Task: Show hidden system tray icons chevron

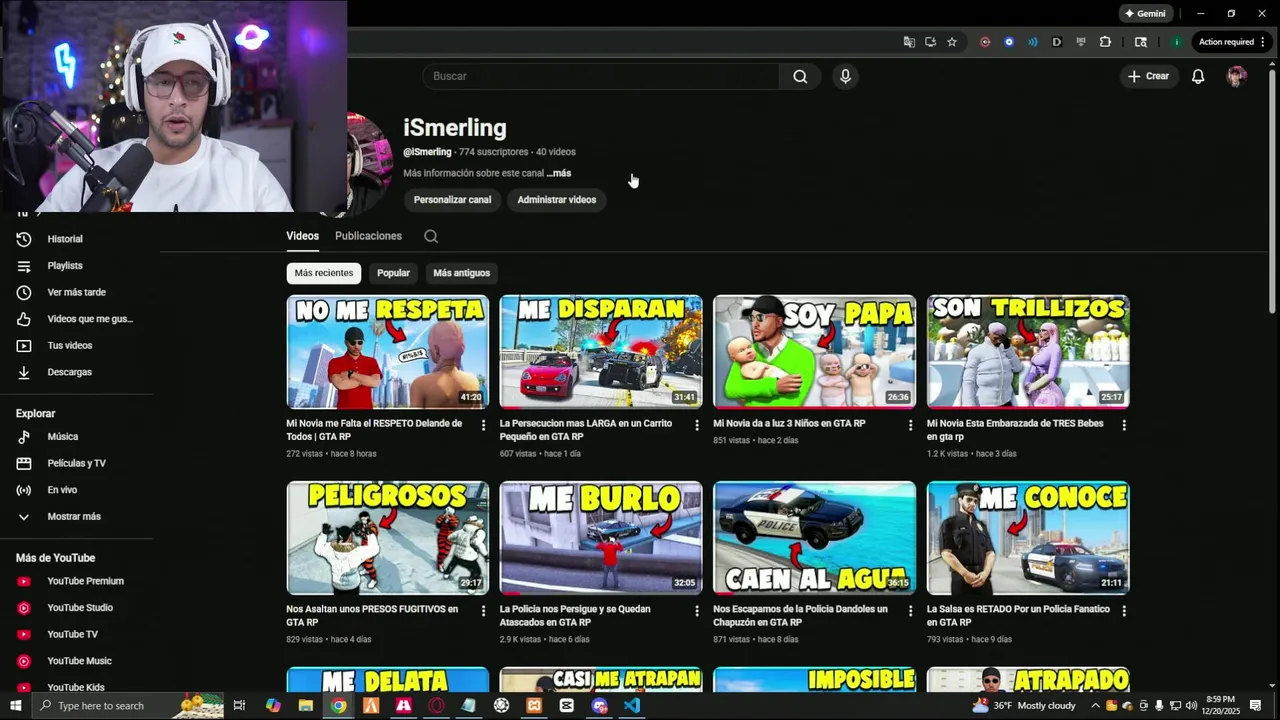Action: point(1095,706)
